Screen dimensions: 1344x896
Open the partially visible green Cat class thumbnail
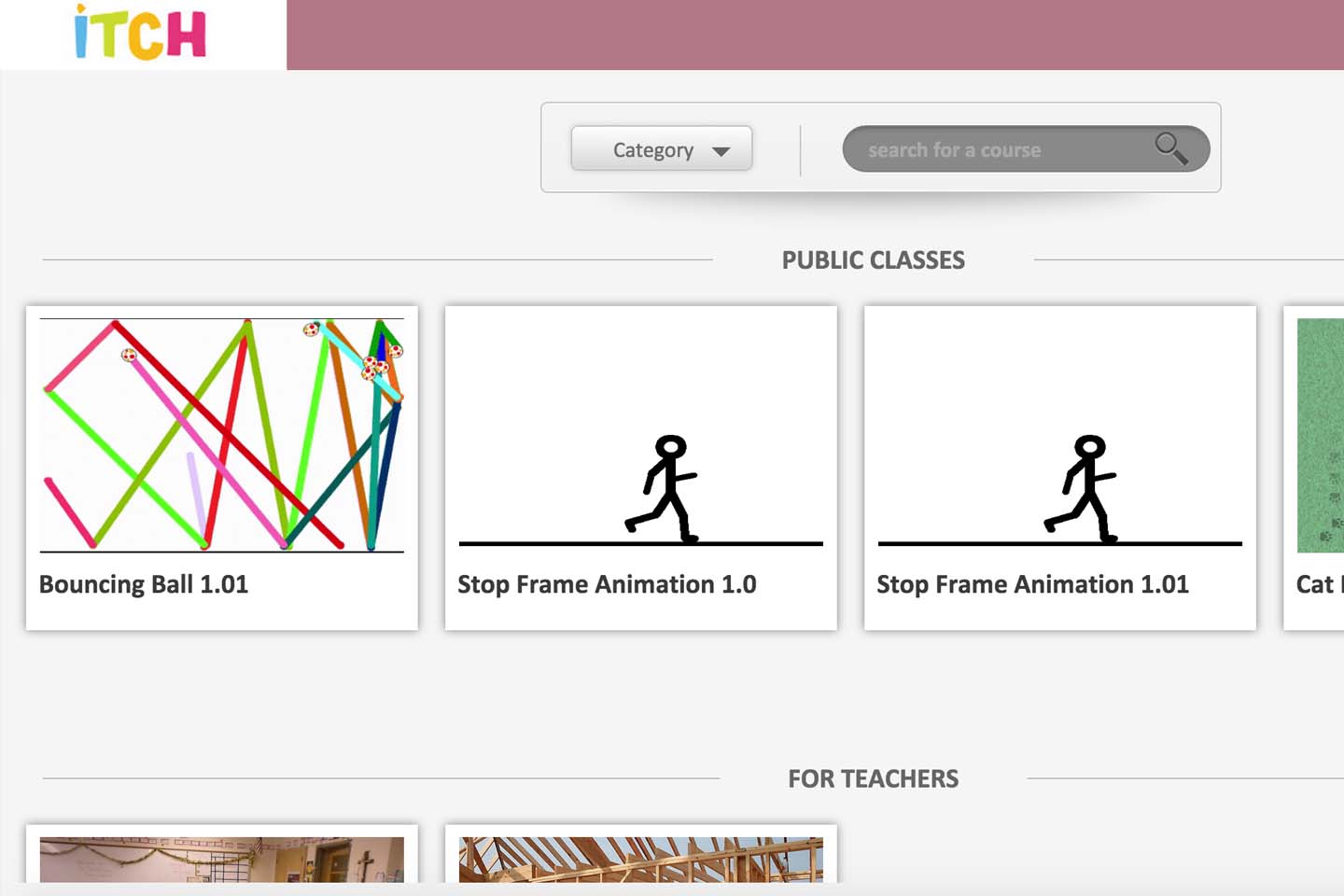click(x=1321, y=435)
